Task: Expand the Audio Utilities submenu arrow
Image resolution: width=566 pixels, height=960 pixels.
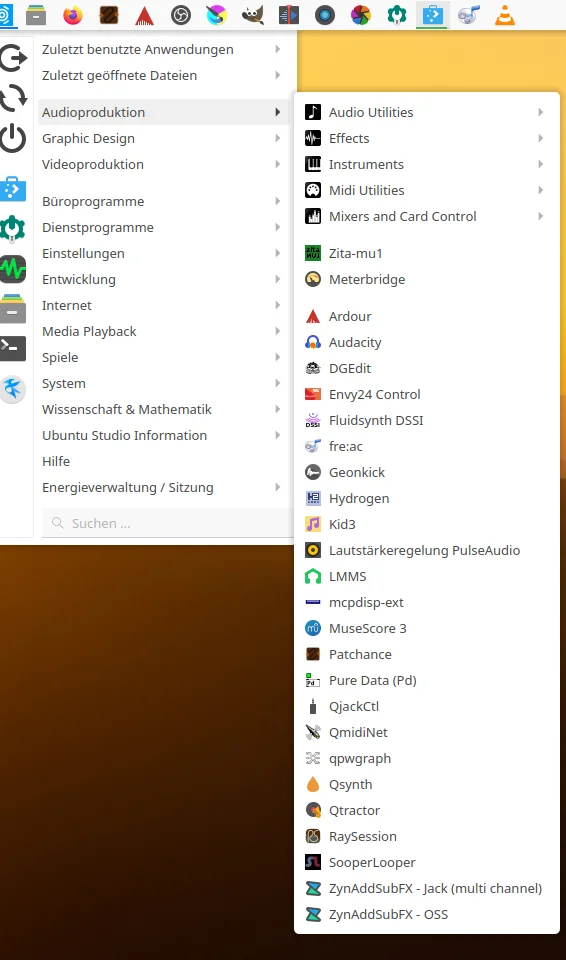Action: (541, 112)
